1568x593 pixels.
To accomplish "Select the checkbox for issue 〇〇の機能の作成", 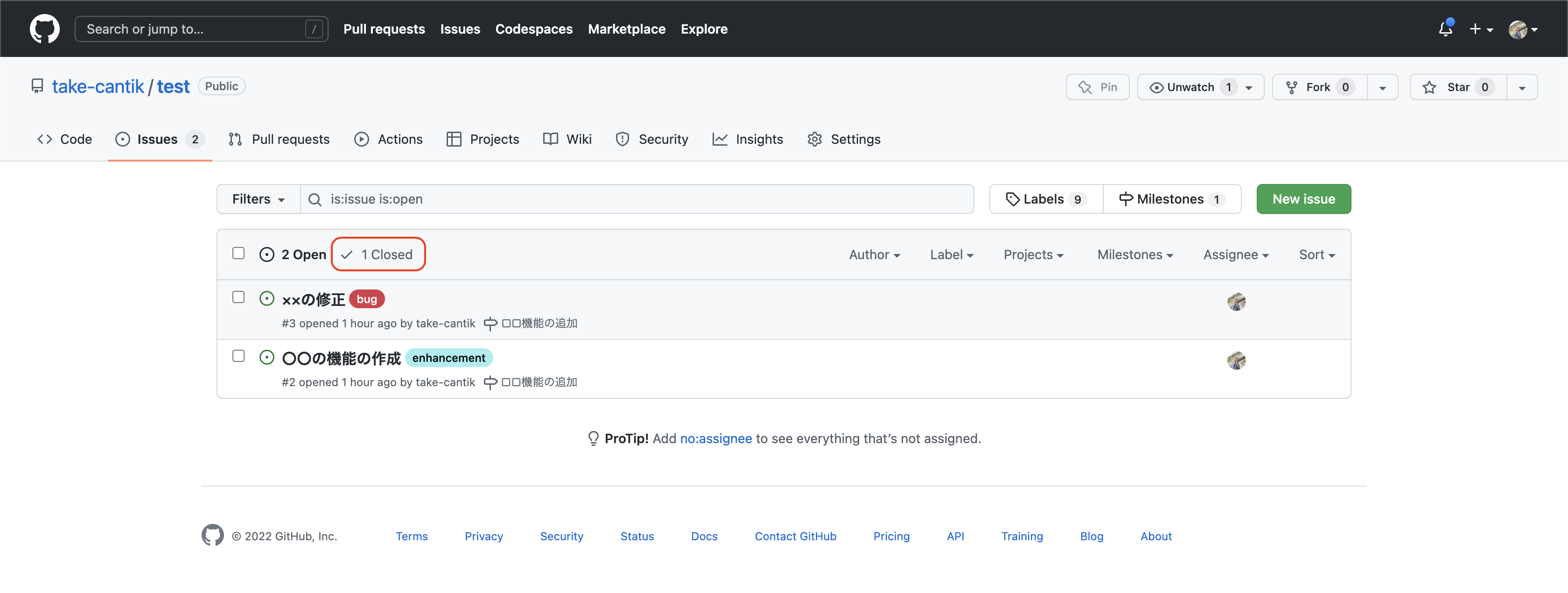I will [x=238, y=356].
